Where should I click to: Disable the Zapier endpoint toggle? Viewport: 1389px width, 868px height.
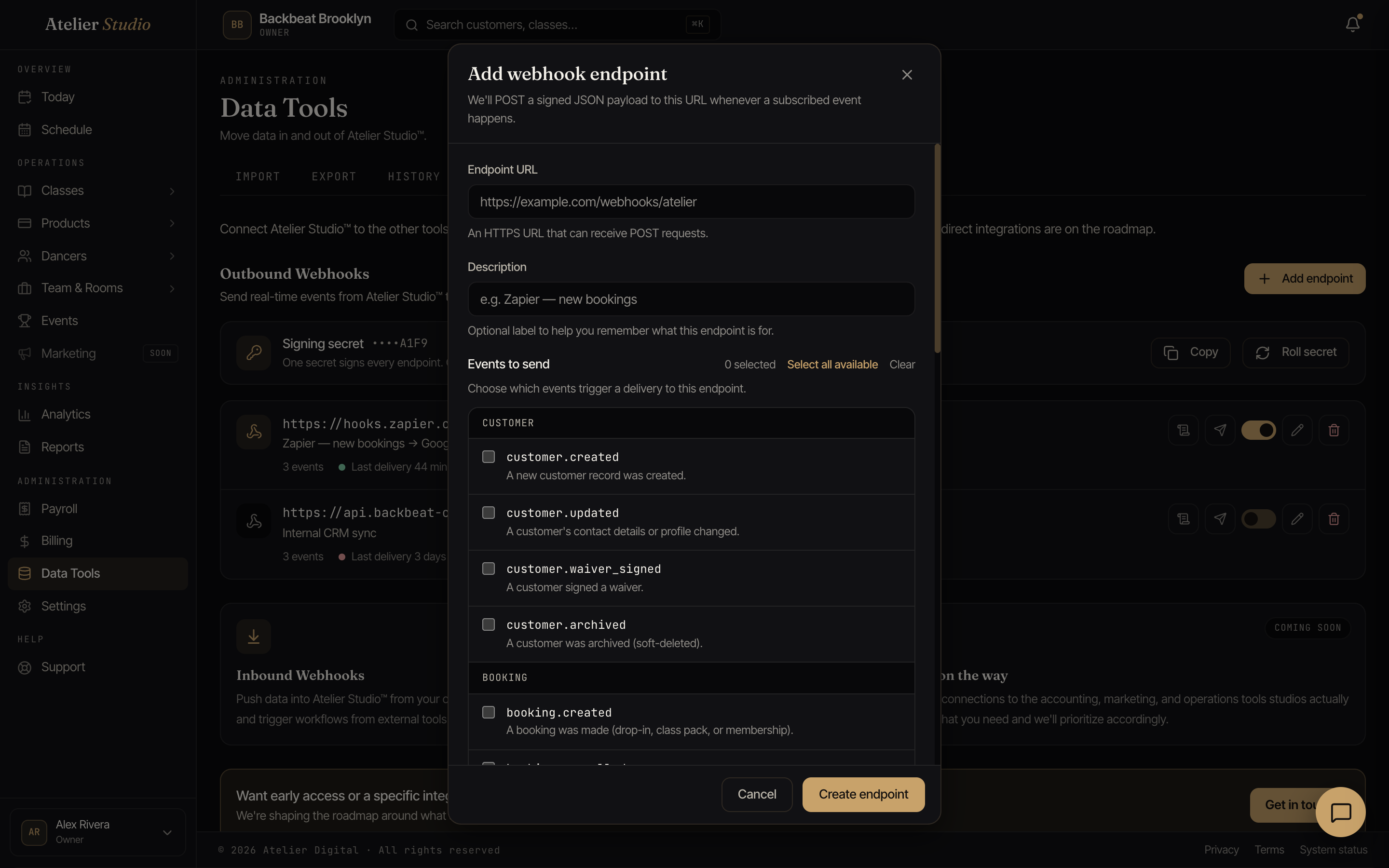(x=1259, y=430)
